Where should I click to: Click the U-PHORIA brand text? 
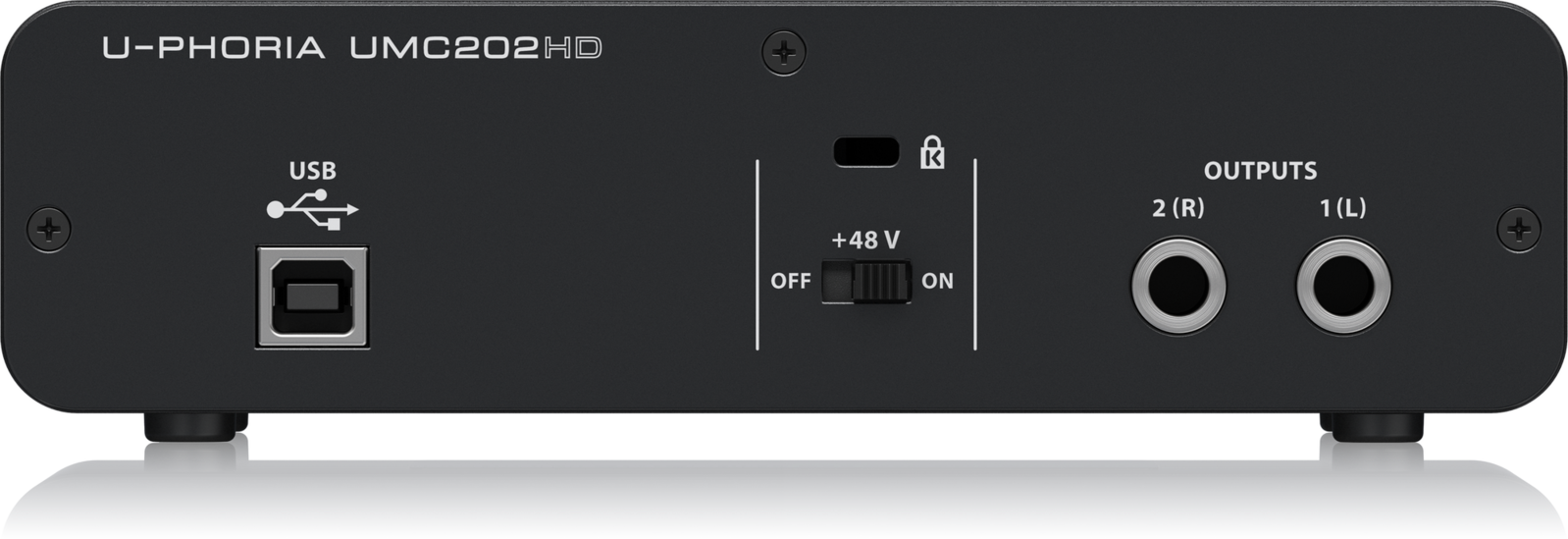tap(214, 47)
